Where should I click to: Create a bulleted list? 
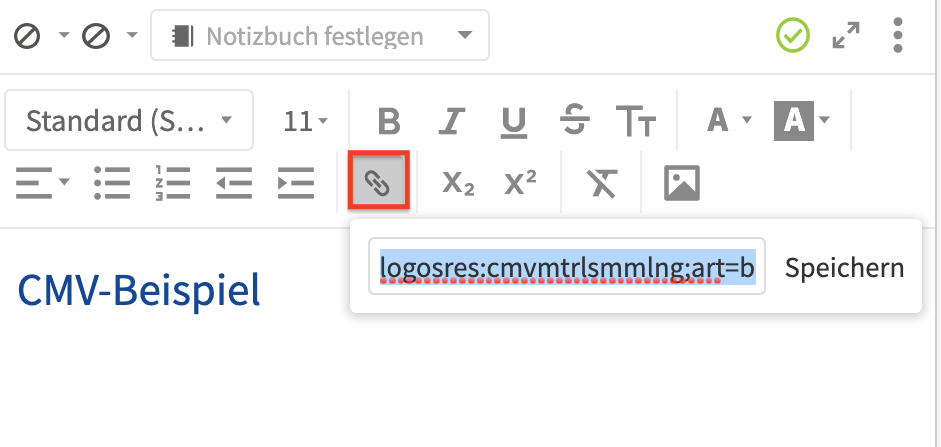pos(112,182)
